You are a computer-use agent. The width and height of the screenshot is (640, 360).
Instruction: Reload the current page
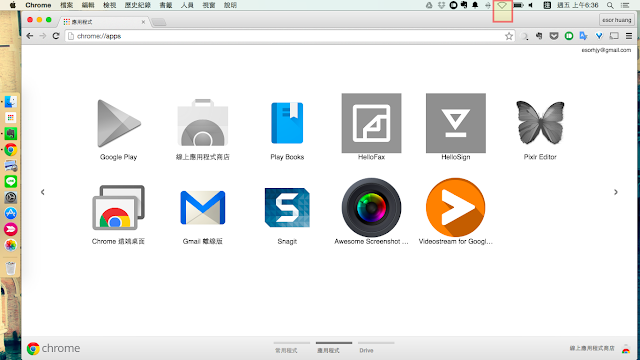point(56,36)
